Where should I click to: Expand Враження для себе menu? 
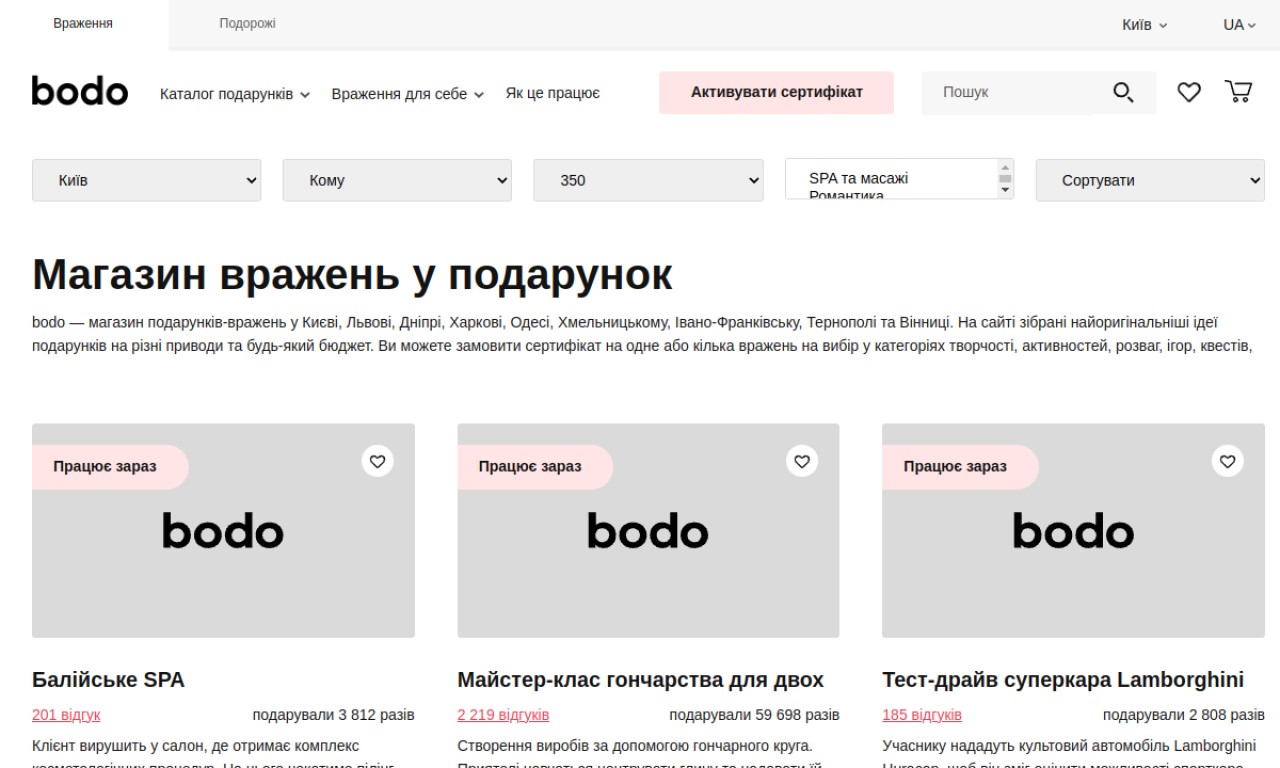(x=408, y=94)
